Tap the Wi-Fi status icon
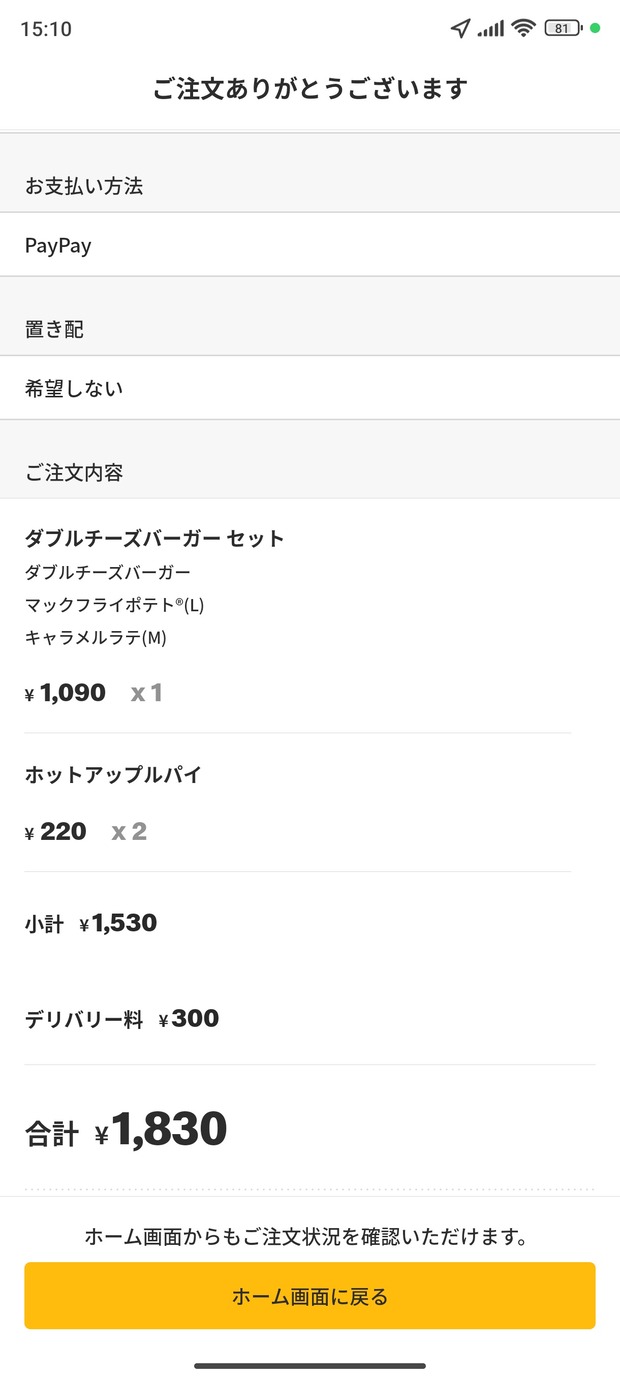 523,28
